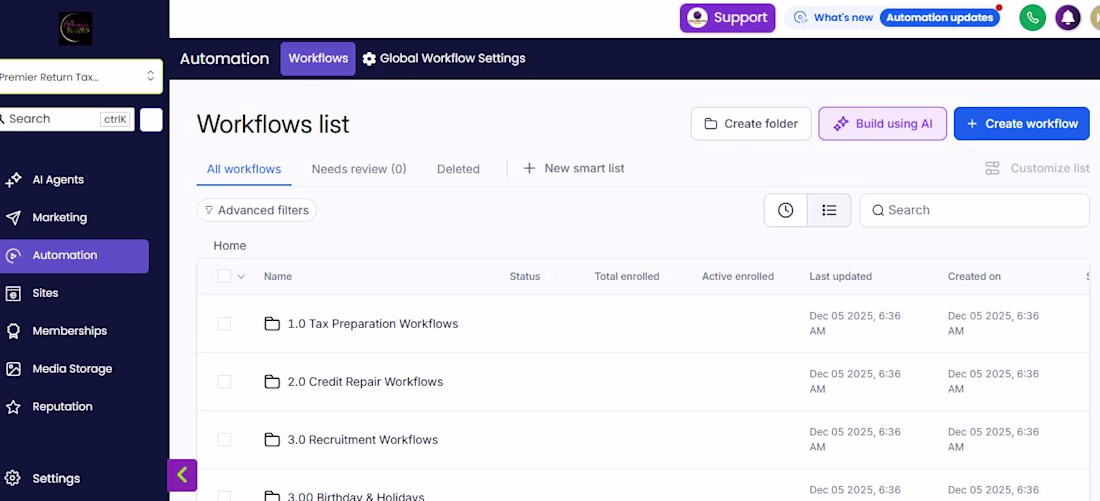The width and height of the screenshot is (1100, 501).
Task: Click the company logo in sidebar
Action: [x=76, y=29]
